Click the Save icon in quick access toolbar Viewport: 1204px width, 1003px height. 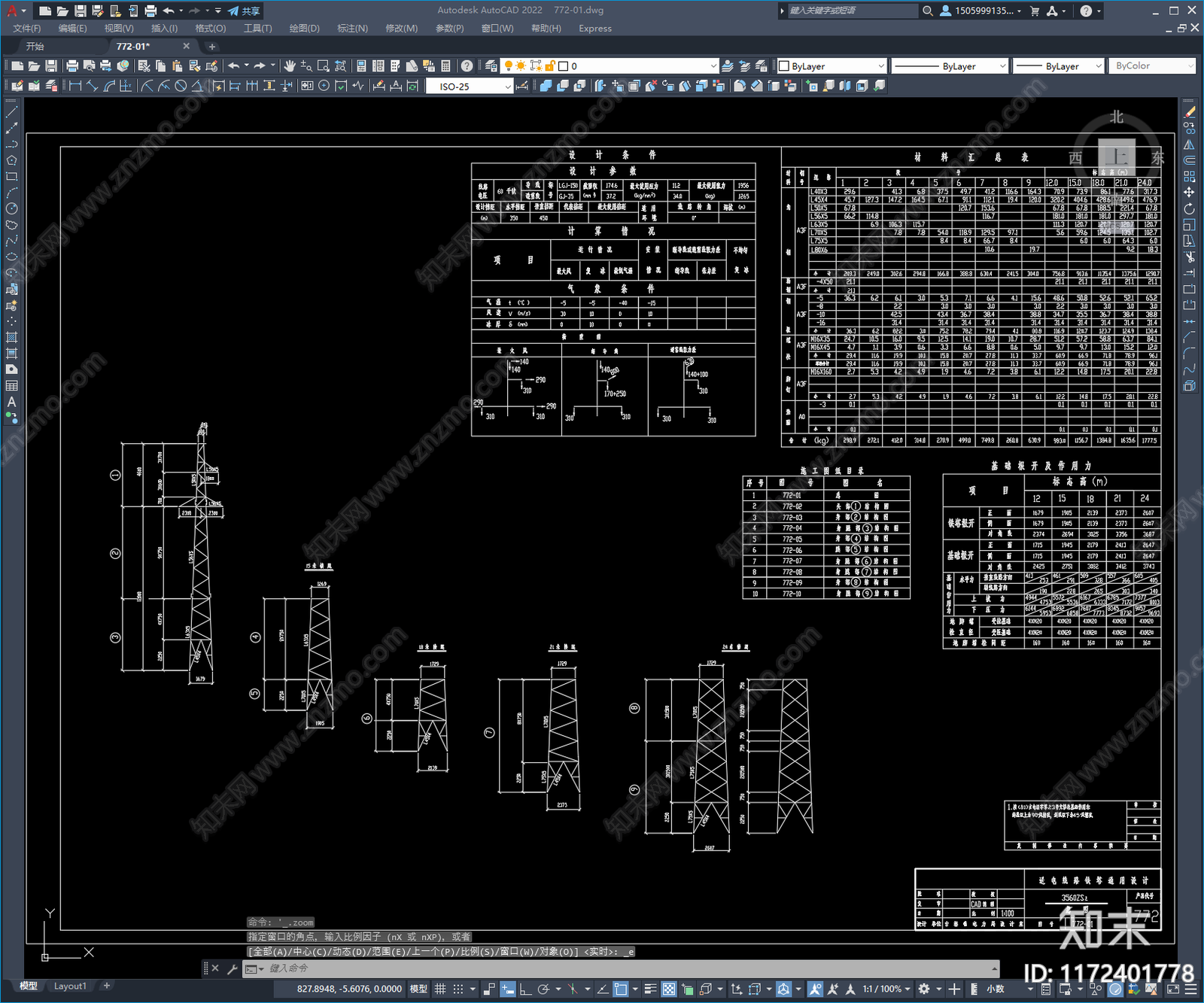[80, 11]
